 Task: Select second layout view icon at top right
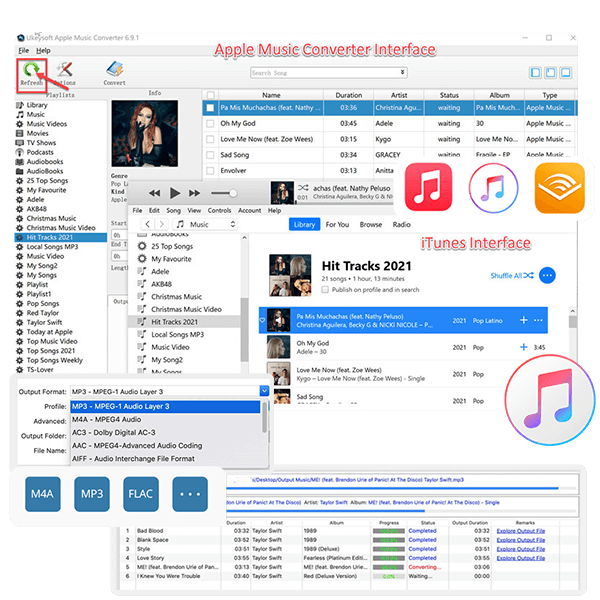550,73
